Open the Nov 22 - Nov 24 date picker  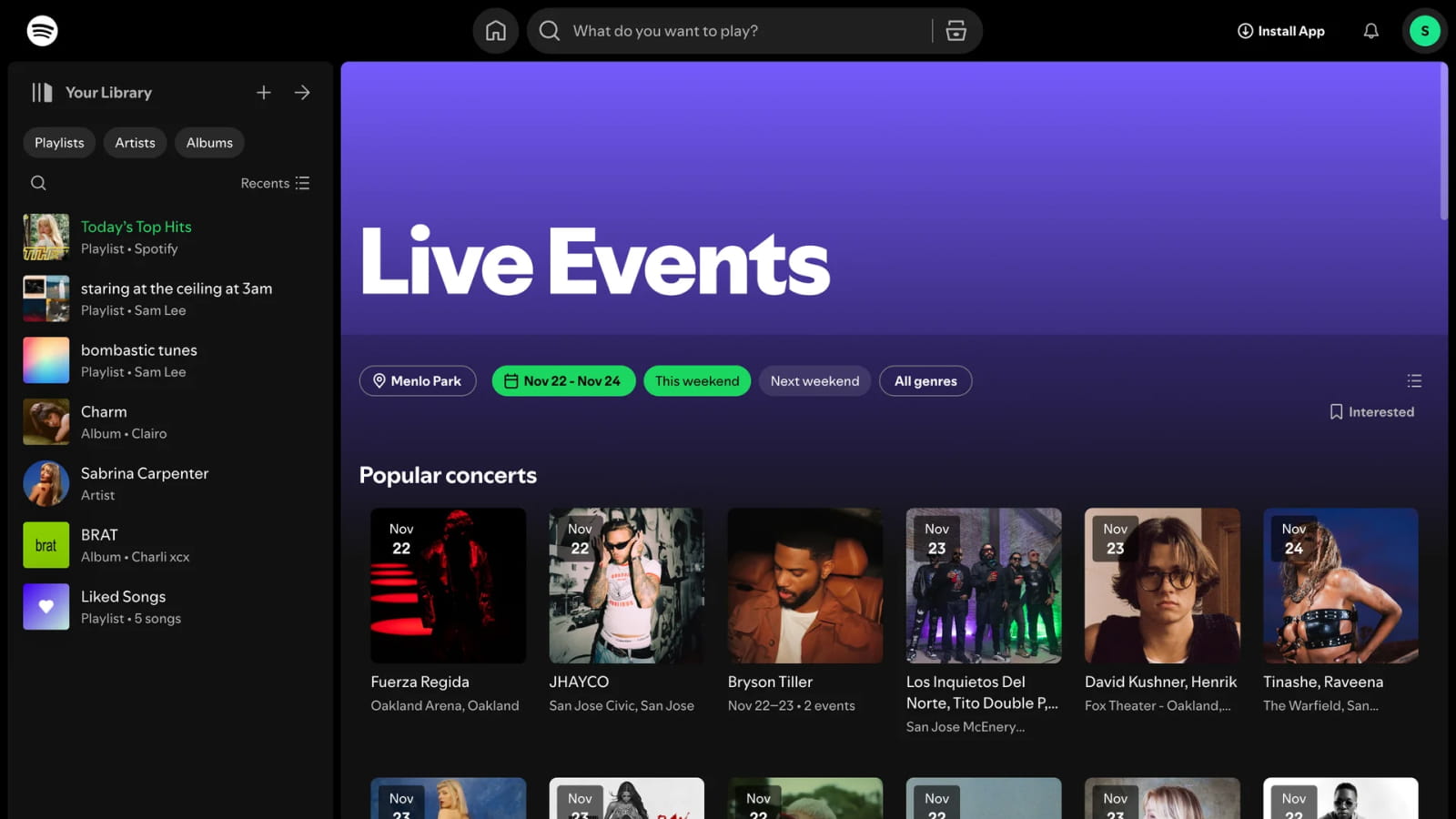(x=562, y=380)
